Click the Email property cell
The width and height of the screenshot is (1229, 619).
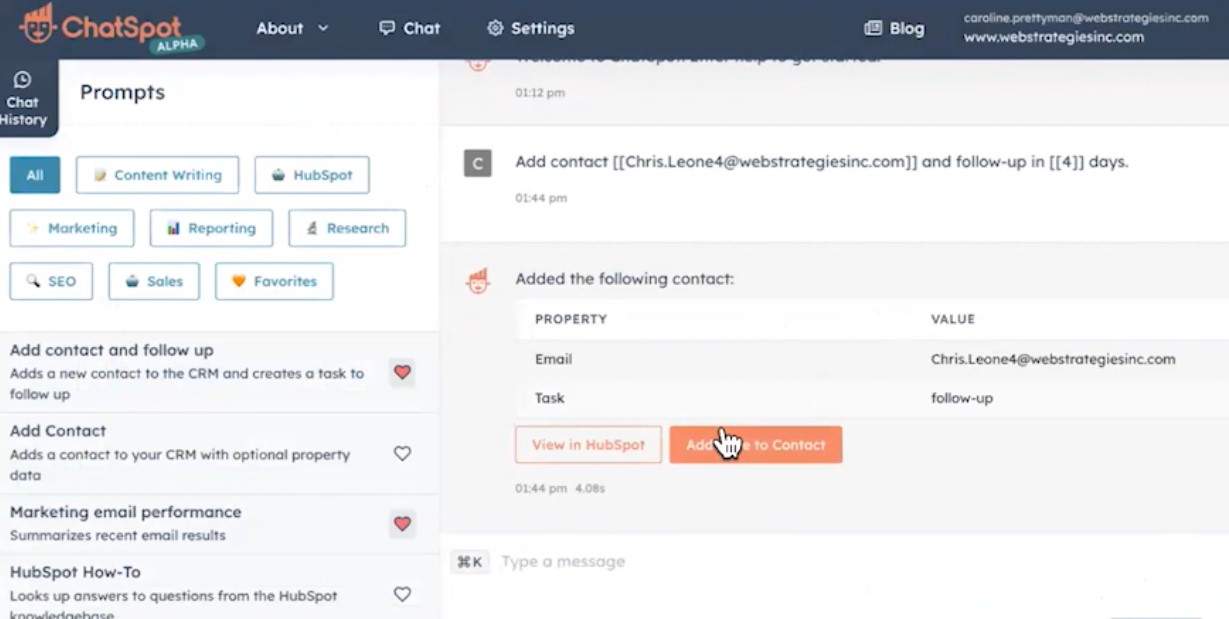tap(554, 359)
